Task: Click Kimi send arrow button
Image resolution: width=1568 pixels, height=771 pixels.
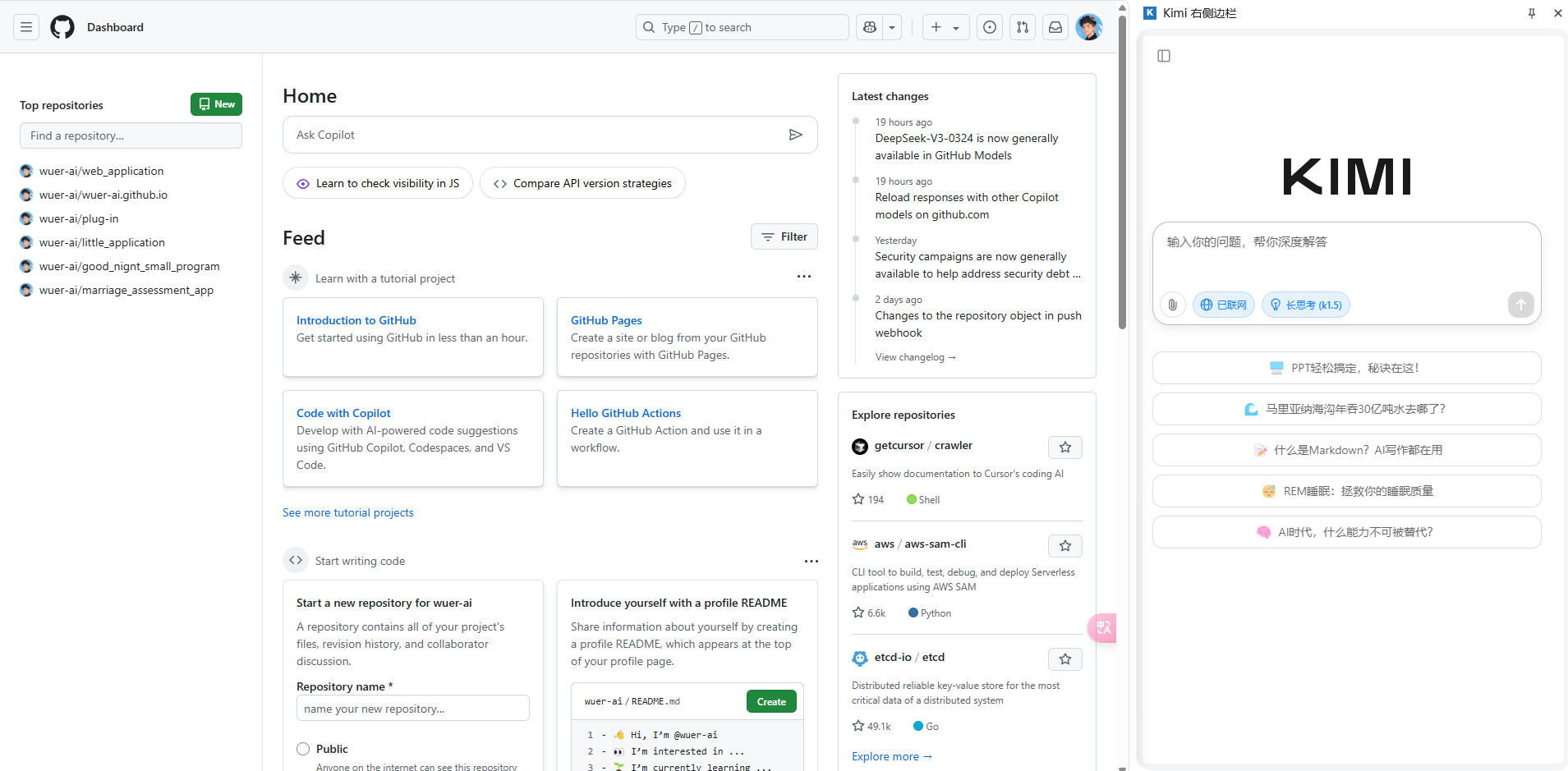Action: tap(1520, 305)
